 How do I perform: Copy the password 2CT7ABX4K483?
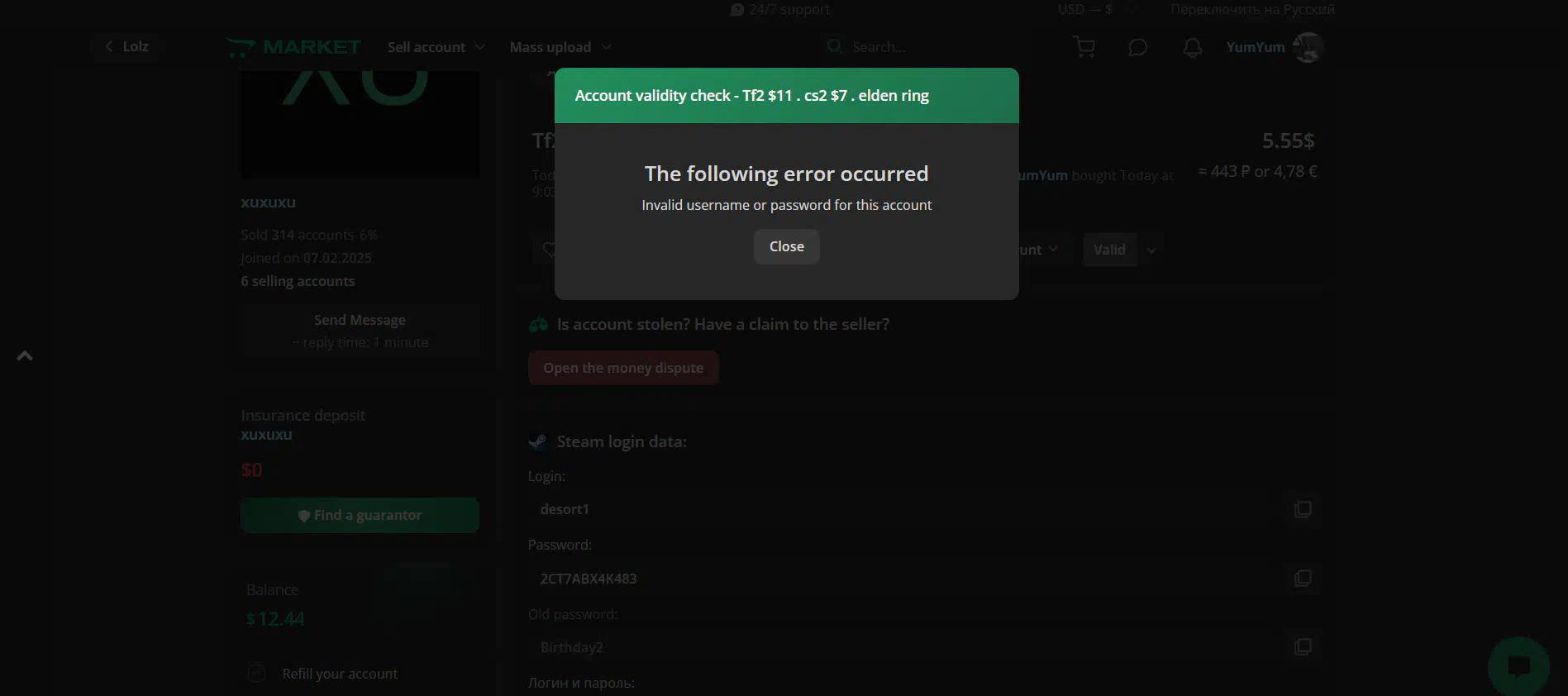(x=1303, y=578)
